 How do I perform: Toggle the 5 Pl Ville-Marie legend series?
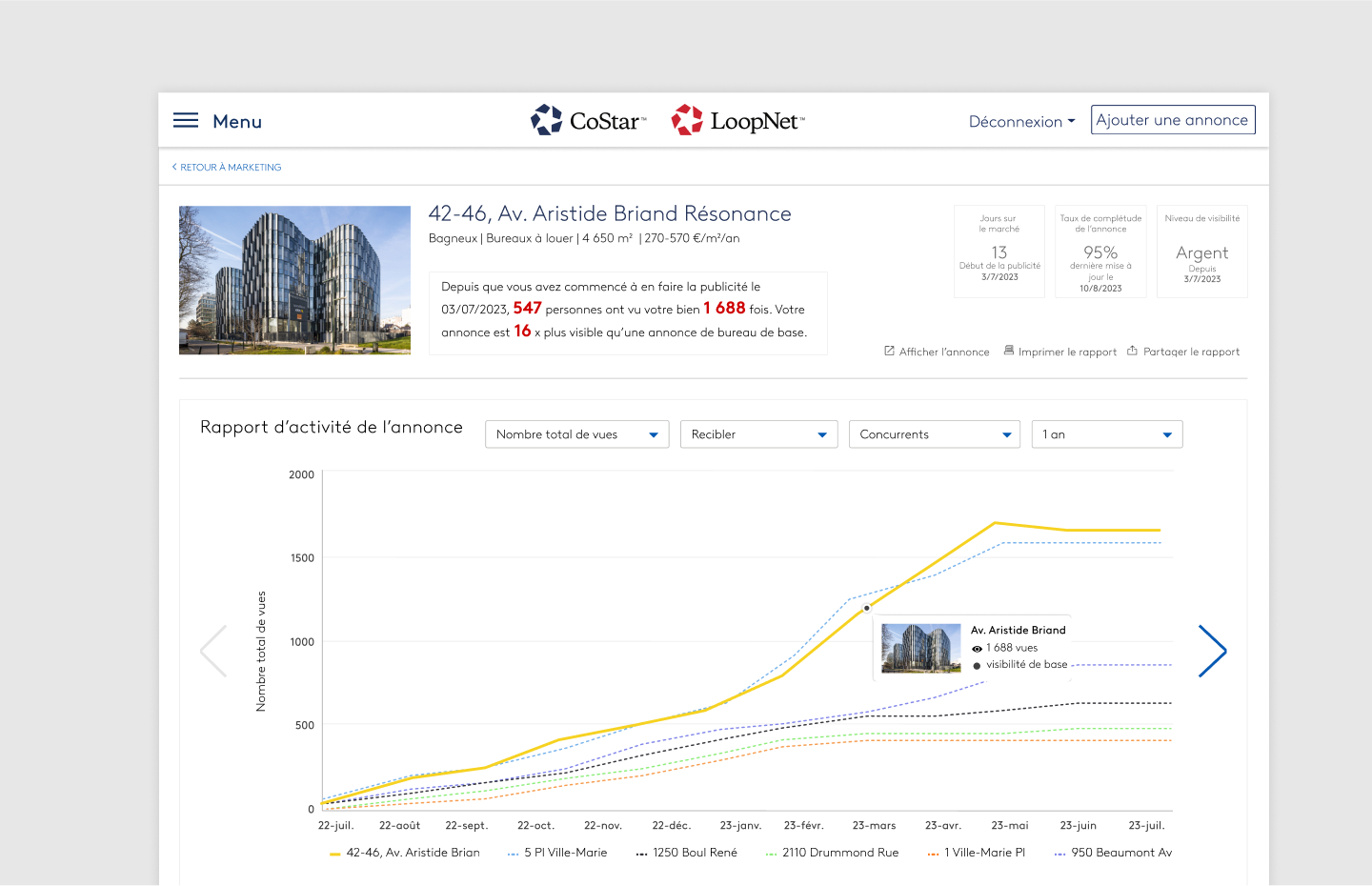tap(557, 853)
